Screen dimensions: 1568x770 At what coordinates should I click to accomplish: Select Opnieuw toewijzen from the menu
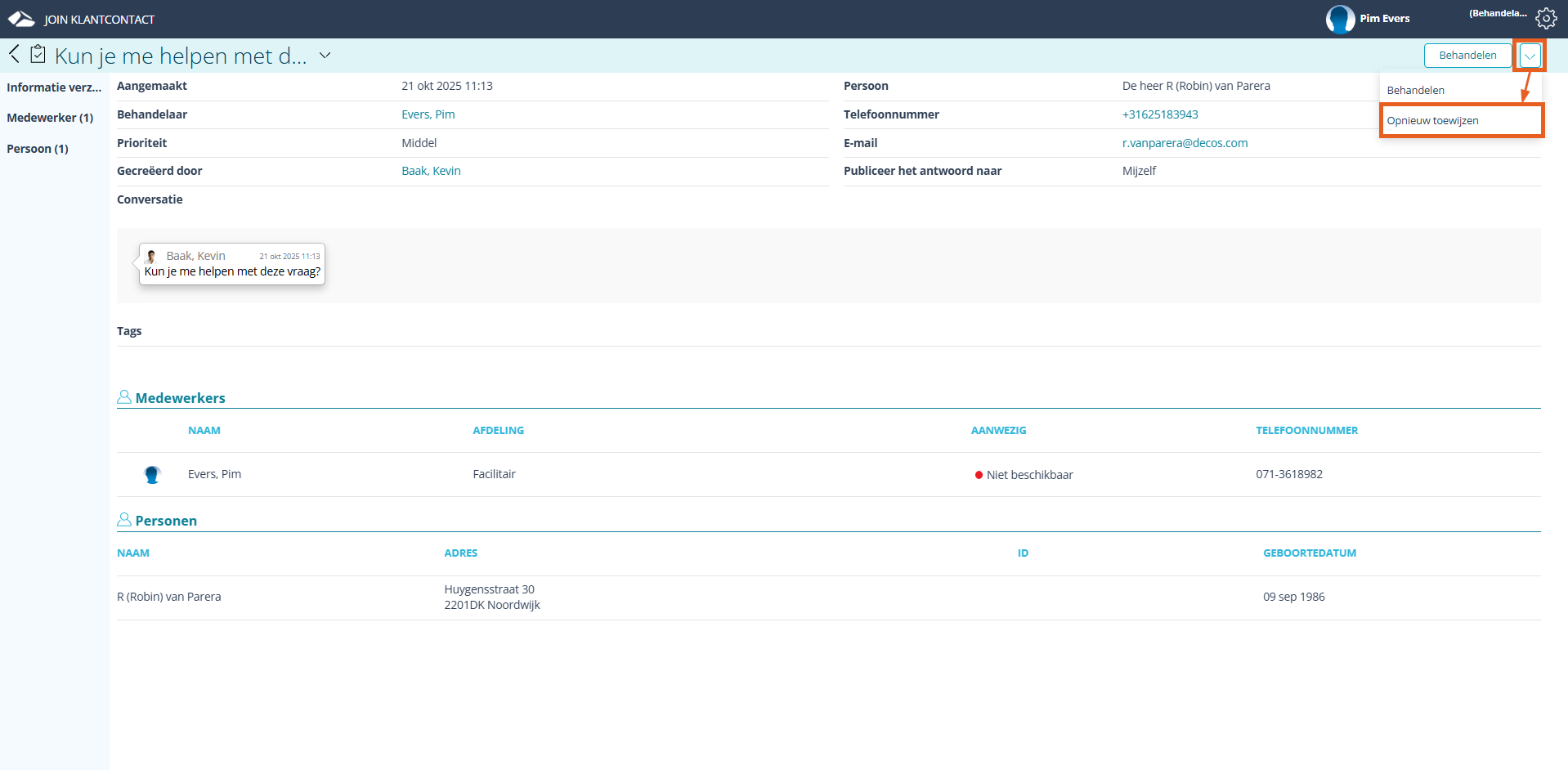point(1432,121)
